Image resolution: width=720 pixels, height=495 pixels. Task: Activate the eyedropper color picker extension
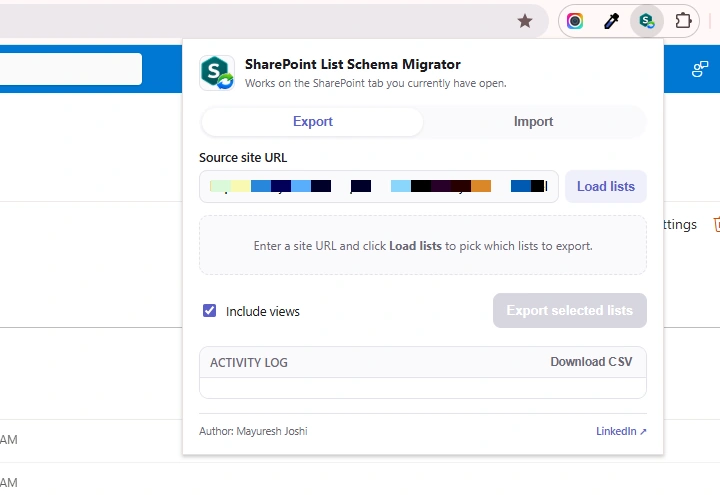tap(611, 21)
